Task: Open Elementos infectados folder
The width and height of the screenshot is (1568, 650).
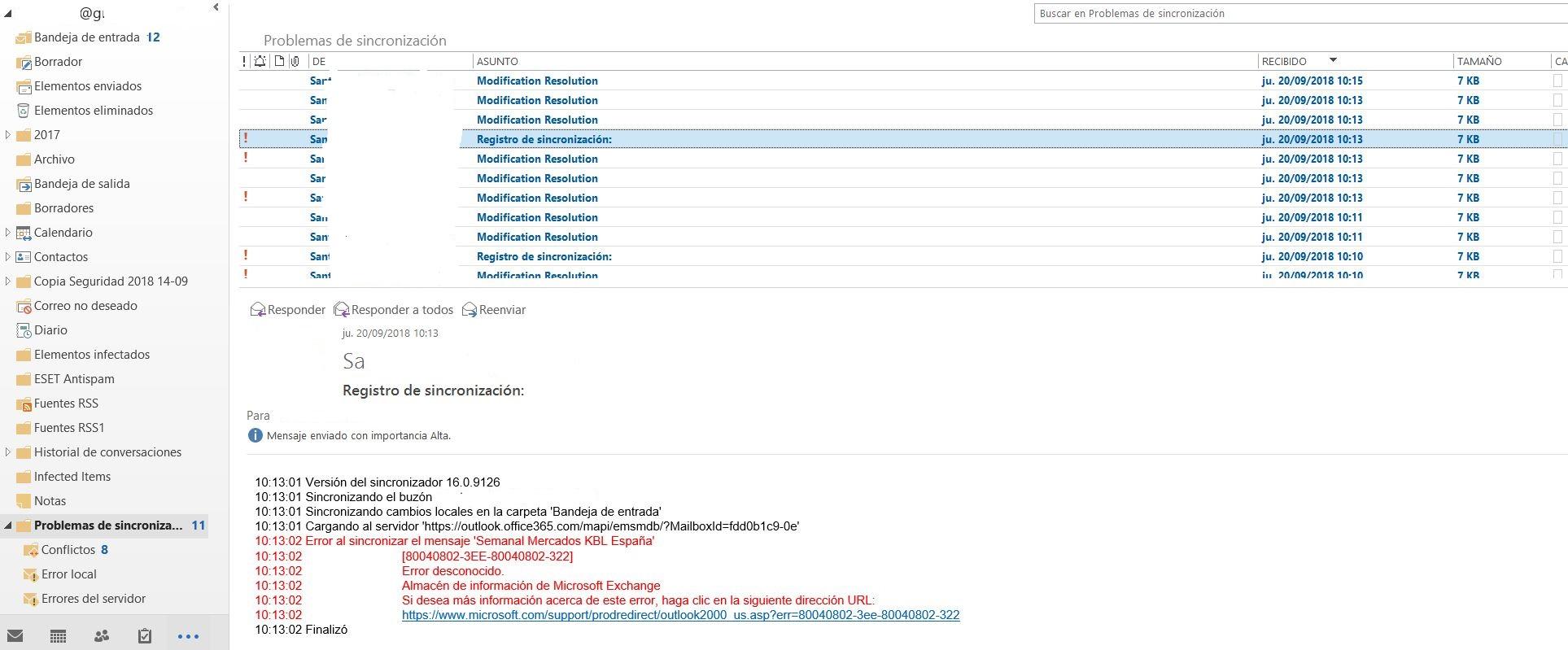Action: point(83,355)
